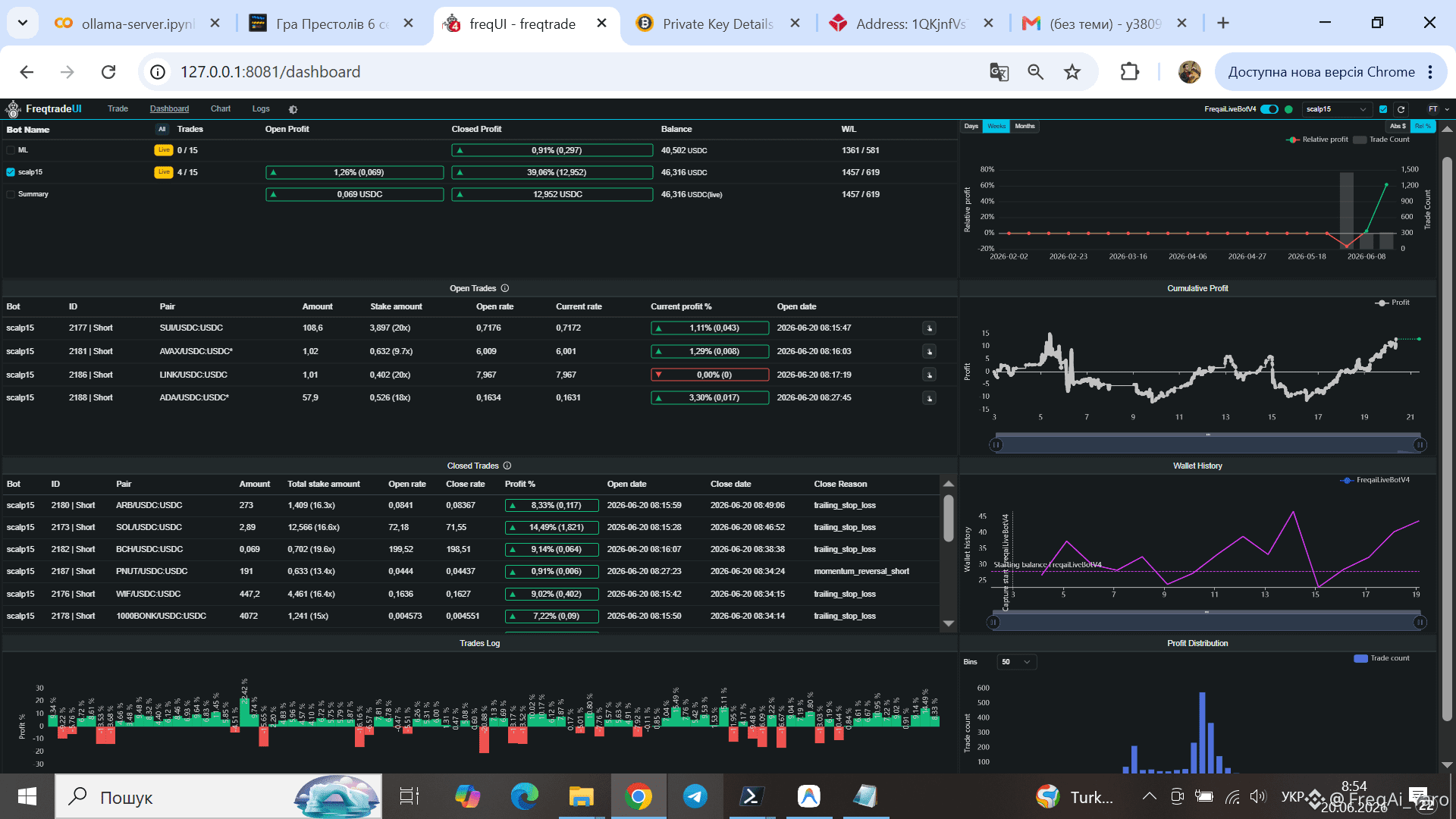This screenshot has width=1456, height=819.
Task: View site information icon before URL
Action: point(158,72)
